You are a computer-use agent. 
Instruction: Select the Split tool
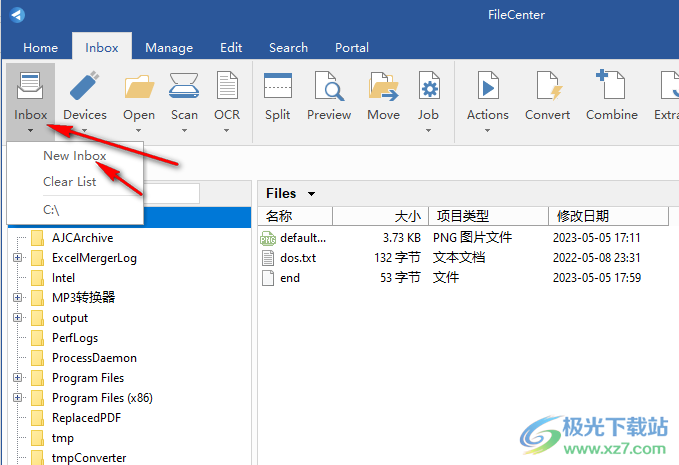click(x=278, y=86)
